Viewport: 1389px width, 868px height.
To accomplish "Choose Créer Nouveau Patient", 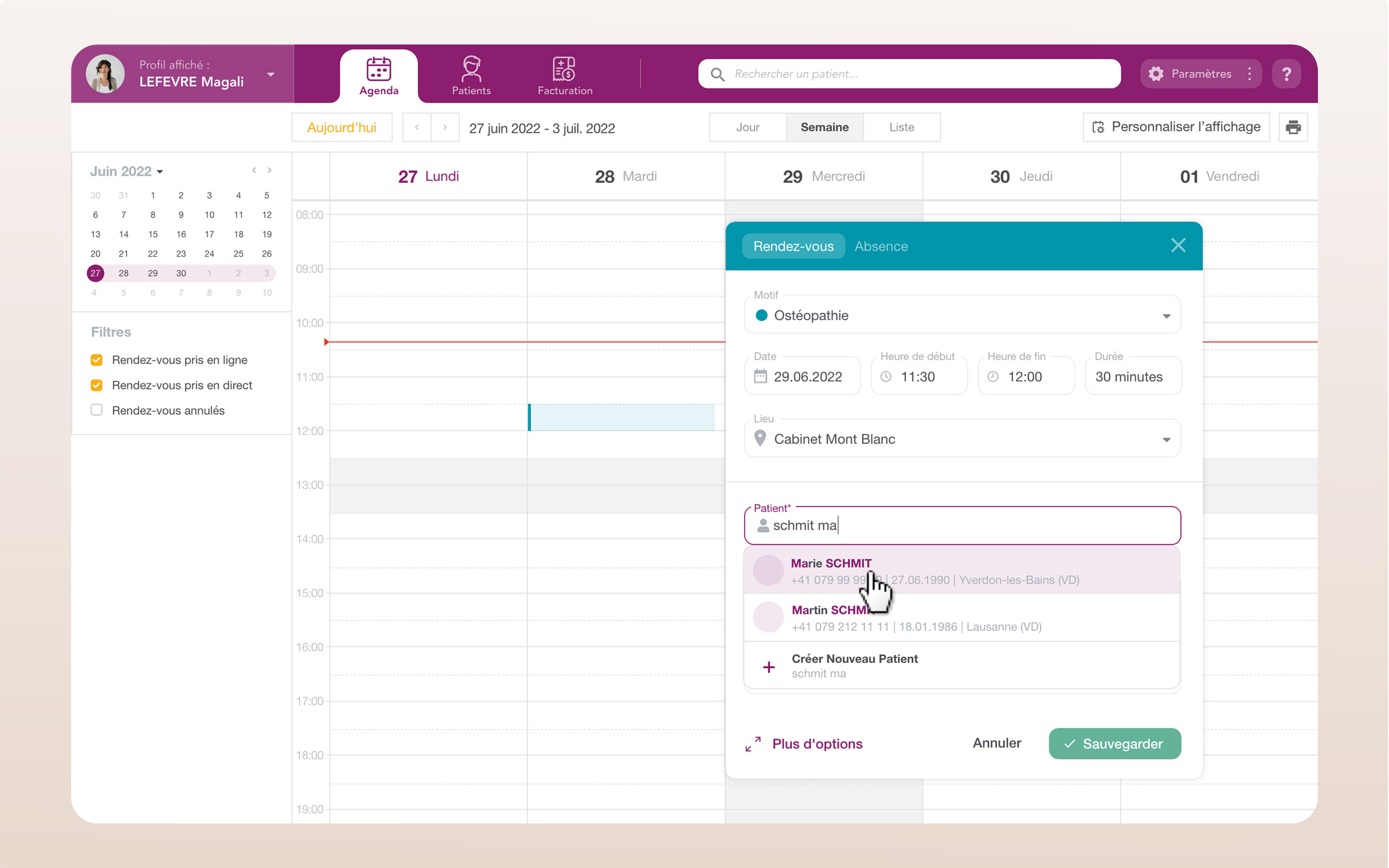I will coord(963,665).
